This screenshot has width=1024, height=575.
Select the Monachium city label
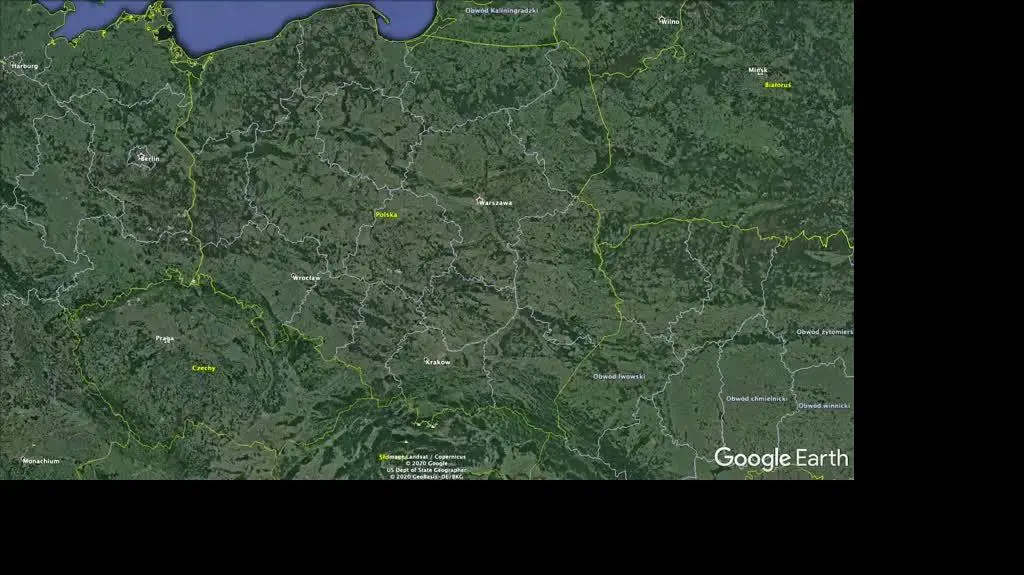tap(41, 461)
